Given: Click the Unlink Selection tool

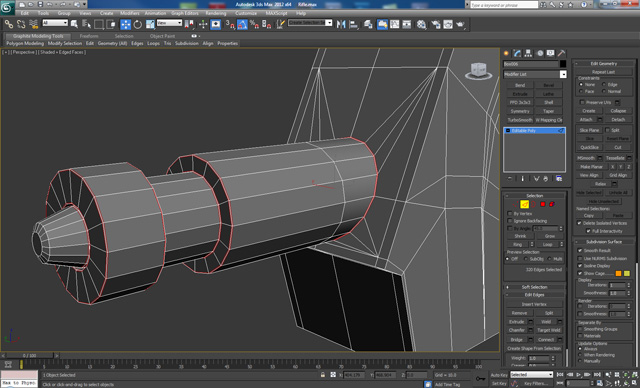Looking at the screenshot, I should (x=21, y=24).
